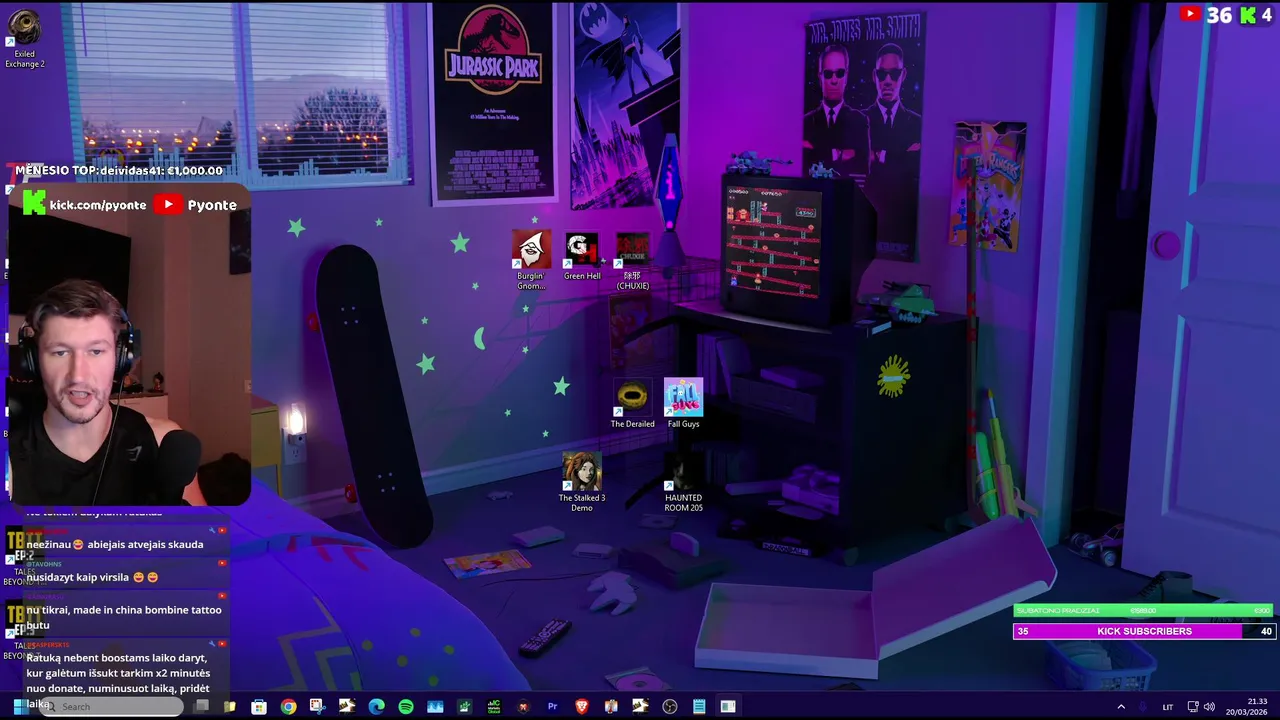Select the Green Hell desktop shortcut

click(x=582, y=257)
